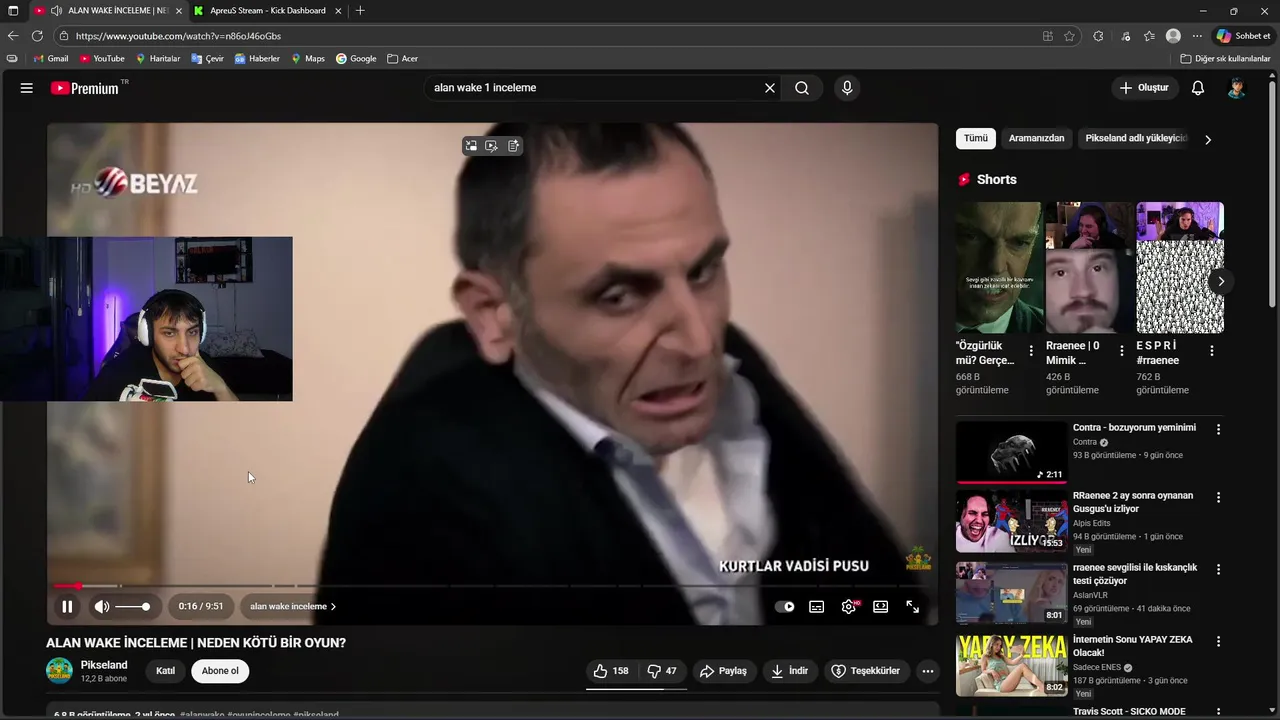Select the Aramanızdan filter chip
Screen dimensions: 1280x720
tap(1036, 138)
